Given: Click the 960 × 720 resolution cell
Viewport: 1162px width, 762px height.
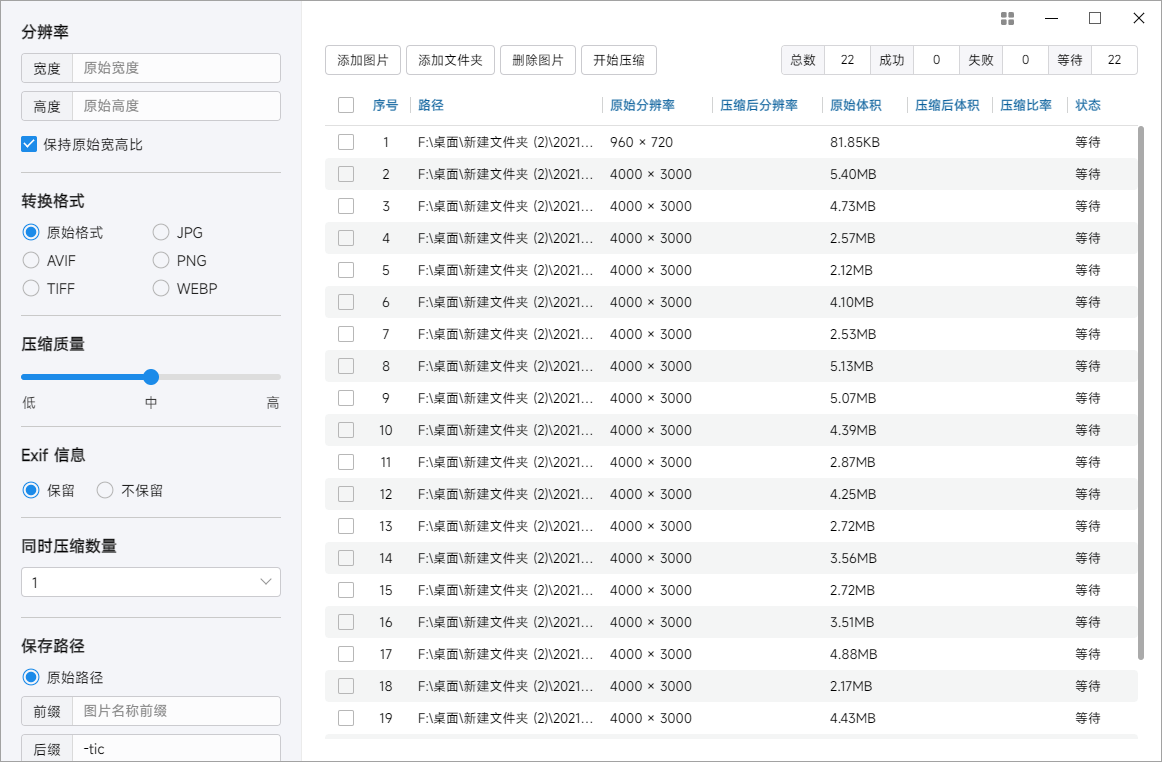Looking at the screenshot, I should point(642,142).
